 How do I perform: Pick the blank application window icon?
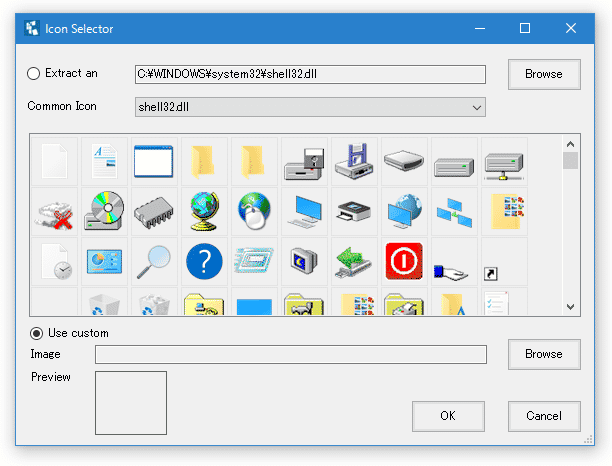(153, 161)
